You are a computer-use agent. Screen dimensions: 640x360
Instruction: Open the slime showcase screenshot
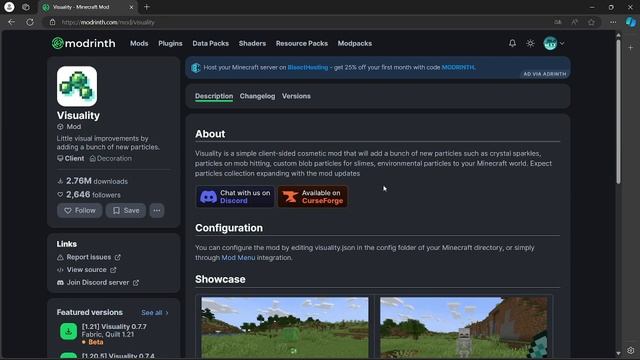tap(285, 328)
